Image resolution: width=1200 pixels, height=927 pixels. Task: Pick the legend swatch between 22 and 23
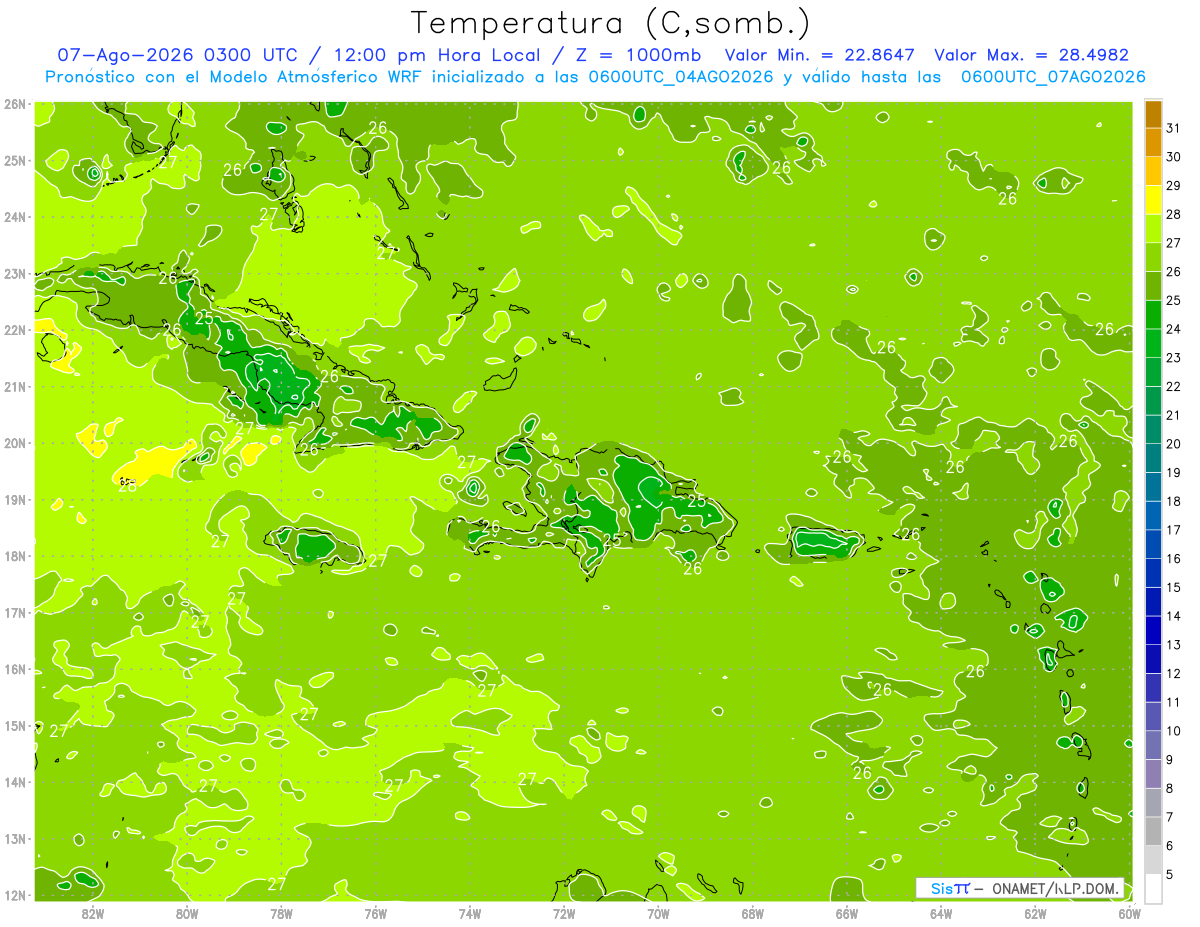[1153, 372]
